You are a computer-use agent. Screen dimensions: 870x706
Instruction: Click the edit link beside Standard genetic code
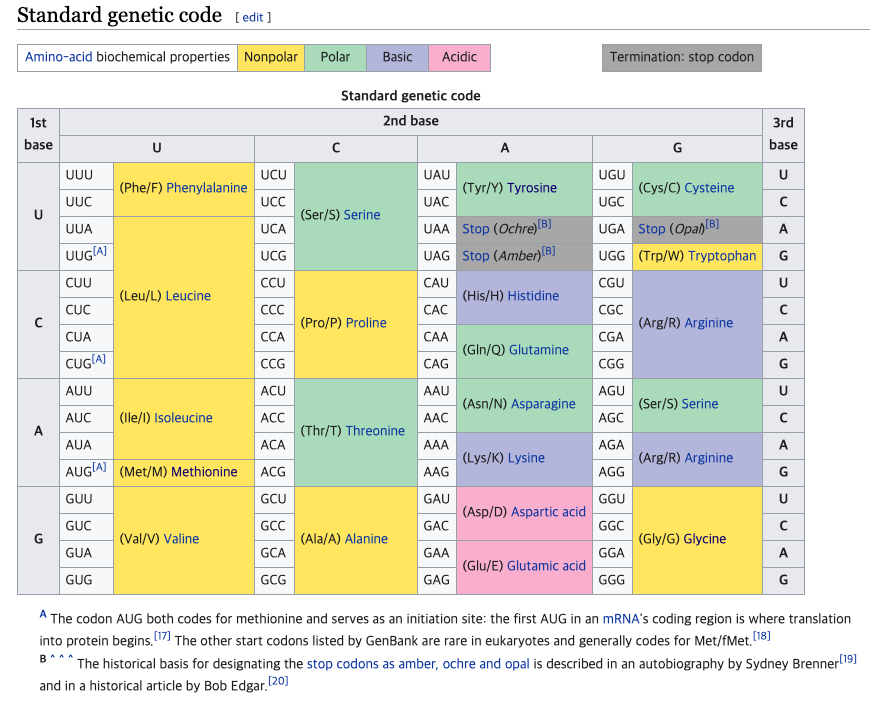pos(253,17)
